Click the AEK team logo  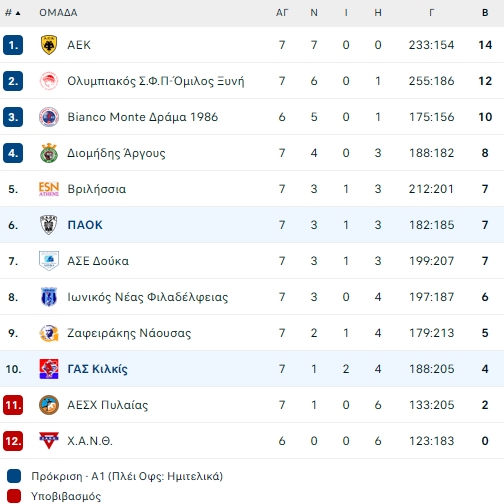[49, 45]
